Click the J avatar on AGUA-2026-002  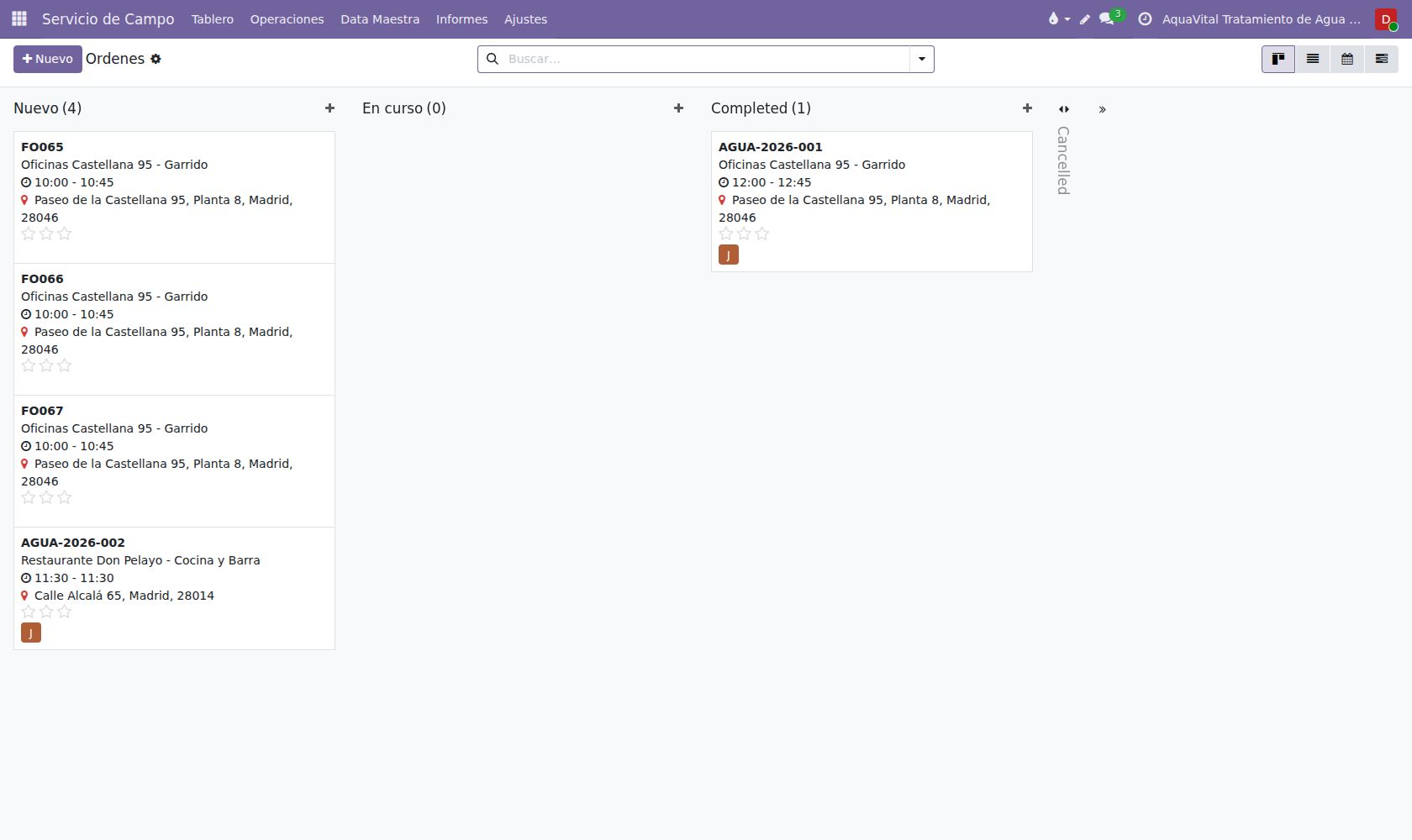point(31,633)
